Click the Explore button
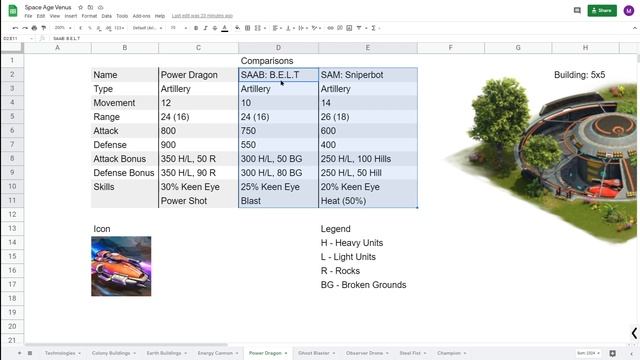Image resolution: width=640 pixels, height=360 pixels. pyautogui.click(x=613, y=353)
